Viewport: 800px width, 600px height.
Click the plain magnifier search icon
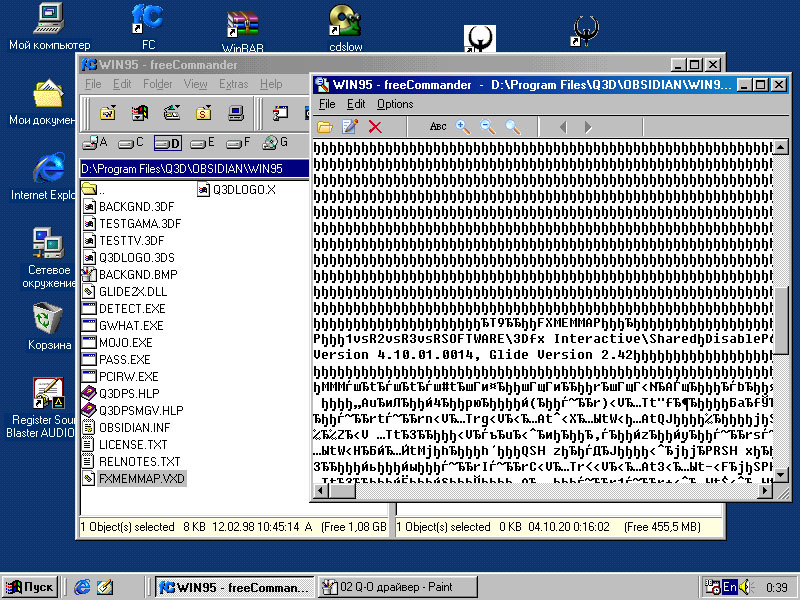point(513,127)
